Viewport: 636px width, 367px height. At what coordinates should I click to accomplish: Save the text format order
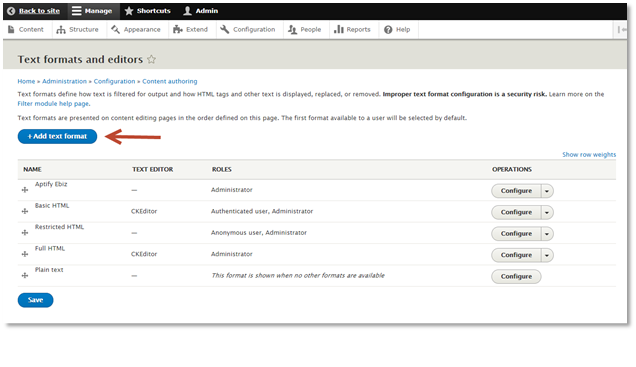(35, 300)
